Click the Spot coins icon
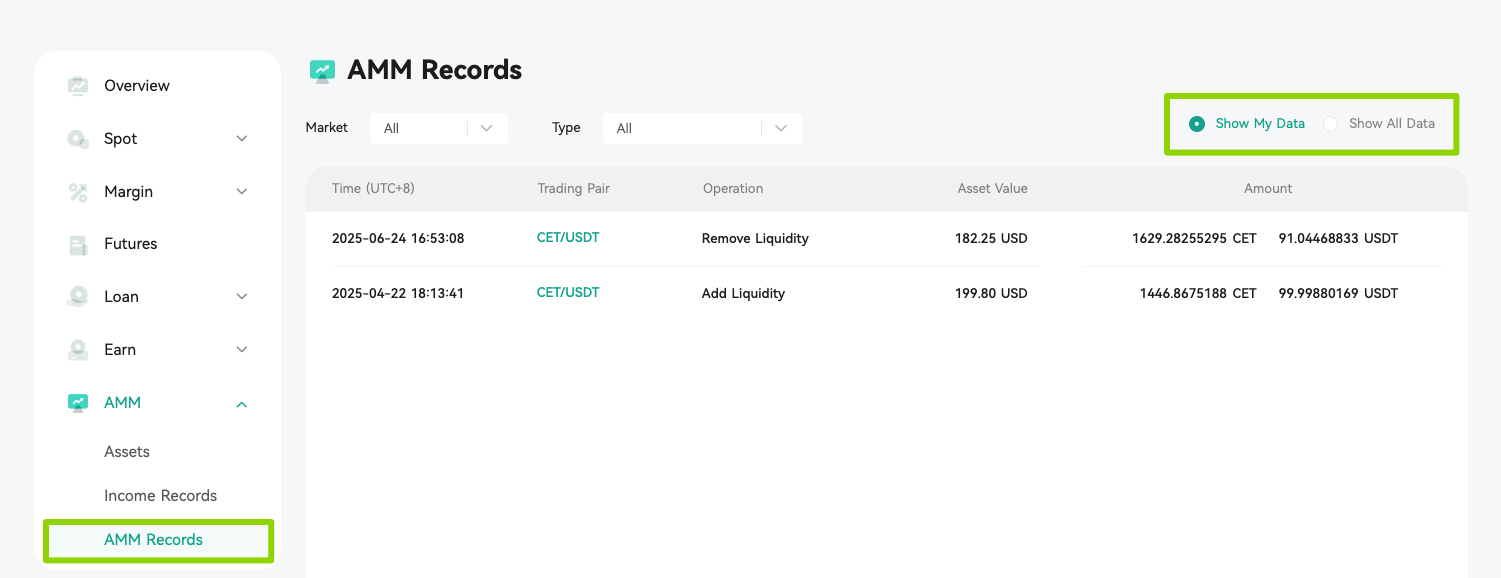 click(x=78, y=139)
